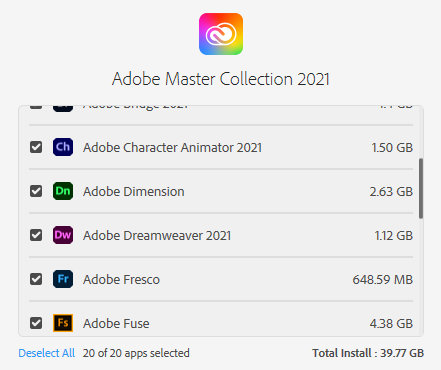Click the partially hidden Bridge icon
Screen dimensions: 441x370
point(63,108)
